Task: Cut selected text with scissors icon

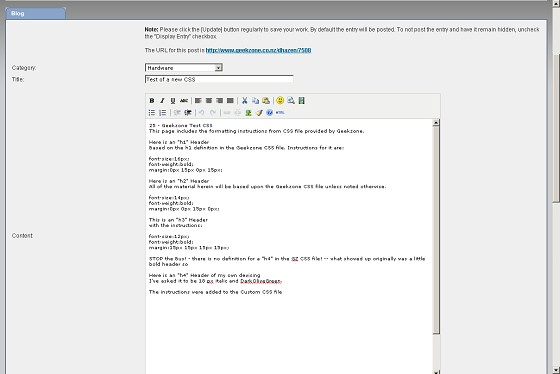Action: [245, 101]
